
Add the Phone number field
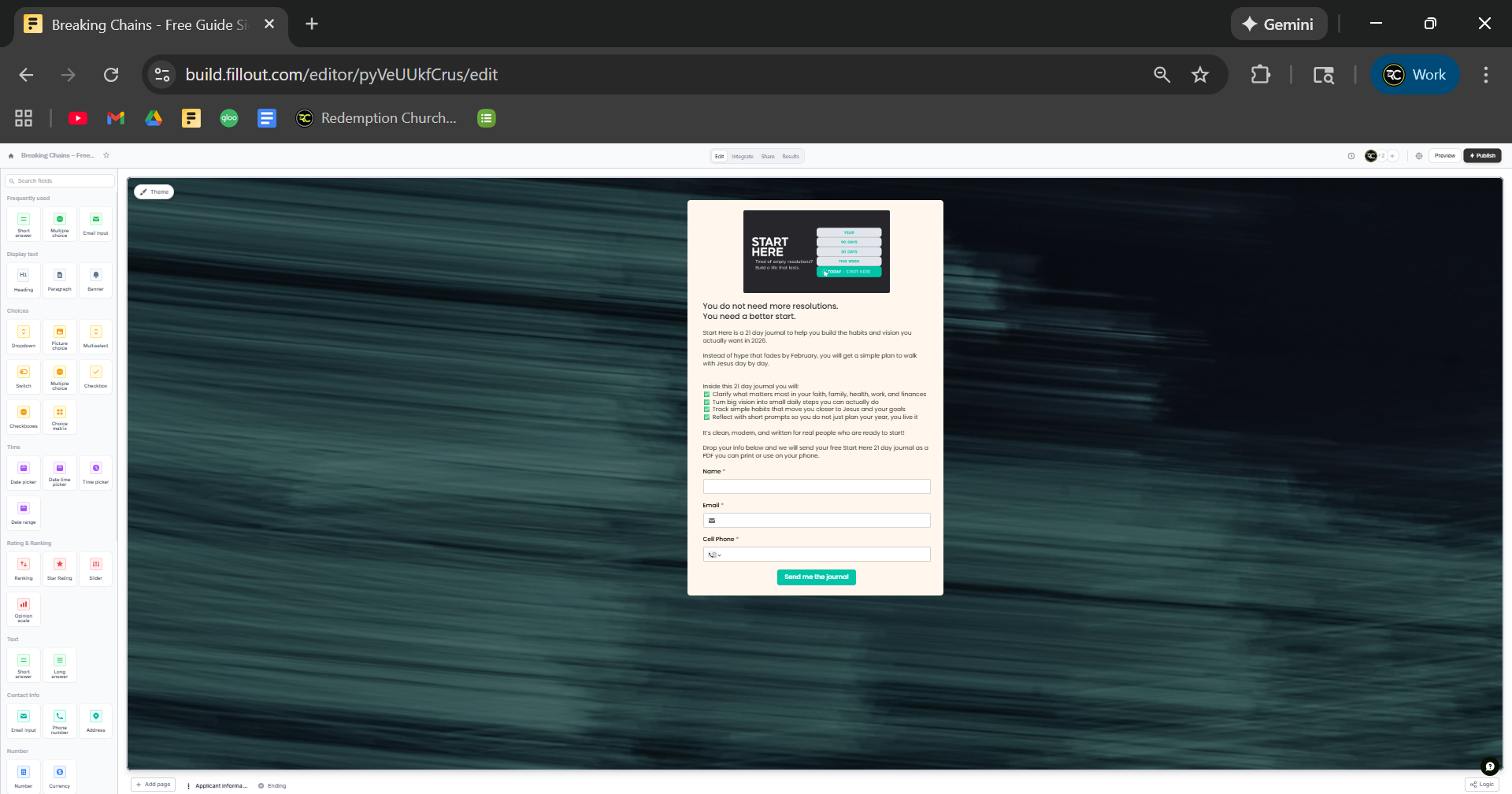click(x=60, y=721)
